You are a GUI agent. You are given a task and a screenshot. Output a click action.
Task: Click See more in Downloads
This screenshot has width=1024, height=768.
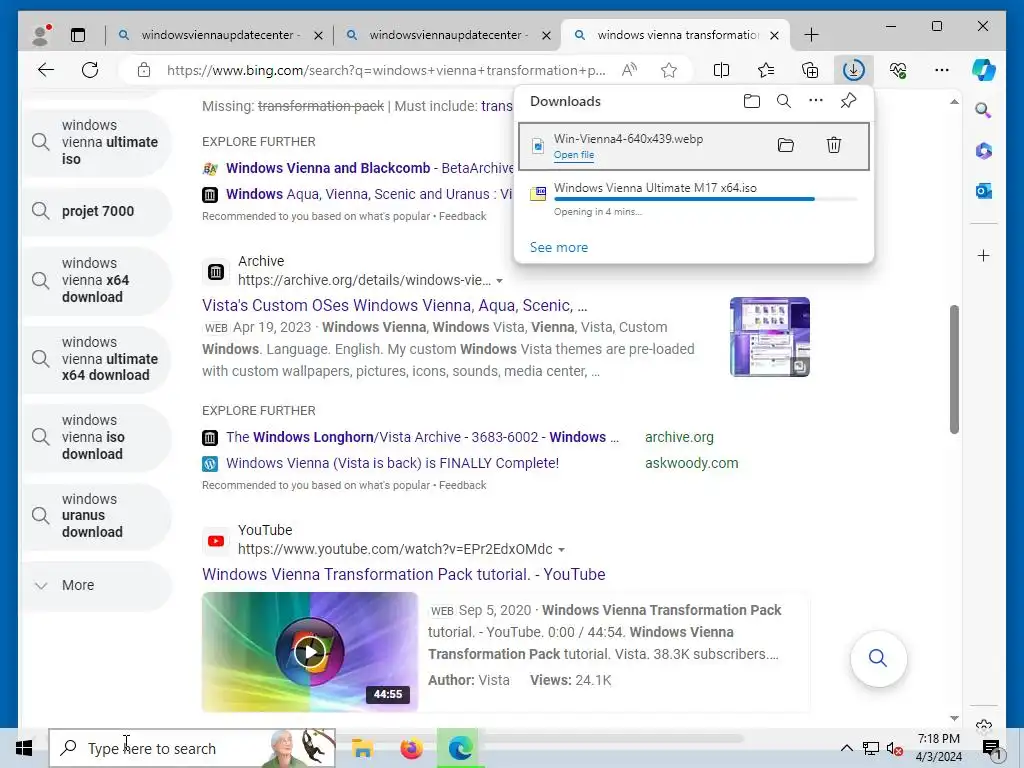pos(559,248)
